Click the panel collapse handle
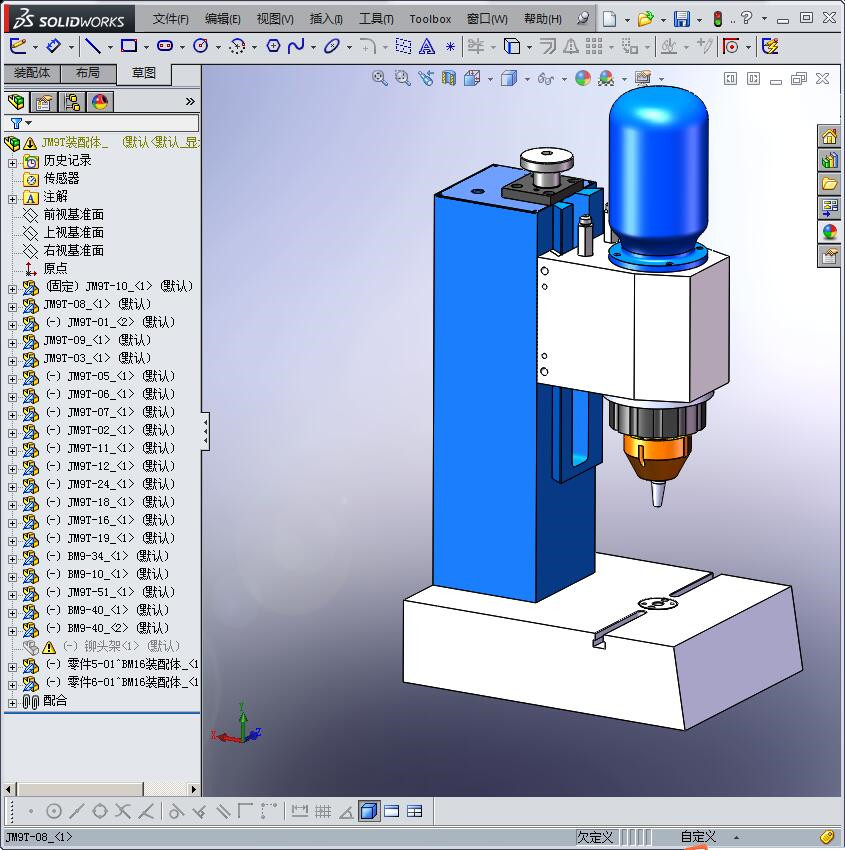The height and width of the screenshot is (850, 845). point(205,432)
